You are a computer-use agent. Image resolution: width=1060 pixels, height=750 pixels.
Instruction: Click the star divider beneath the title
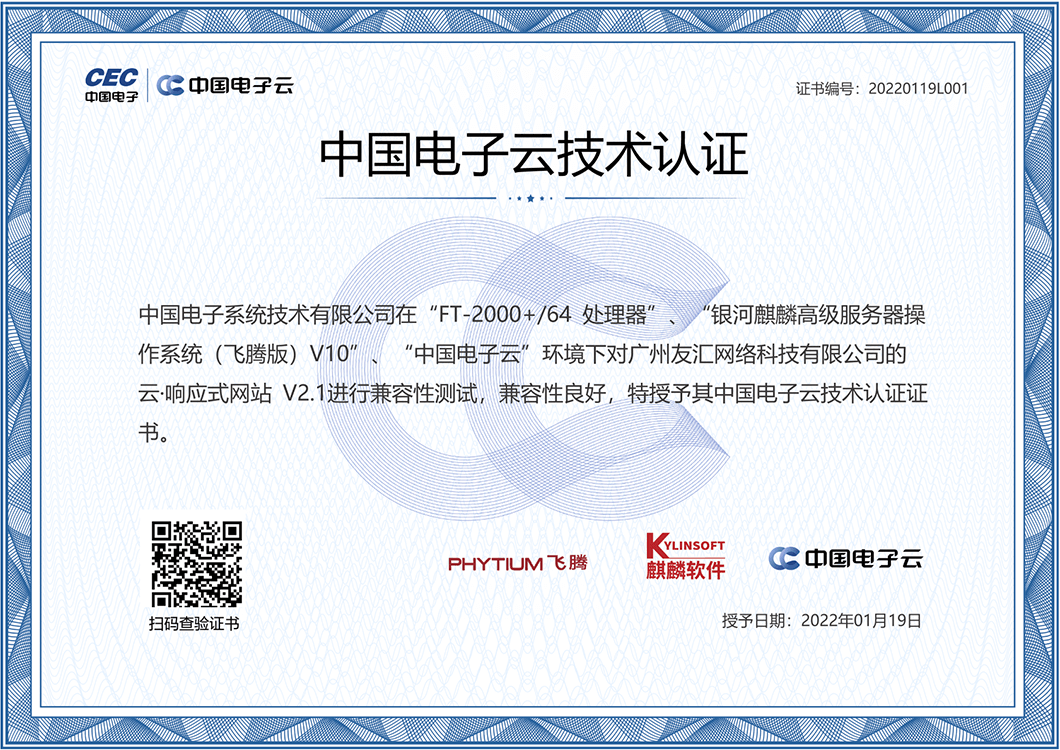pos(530,198)
